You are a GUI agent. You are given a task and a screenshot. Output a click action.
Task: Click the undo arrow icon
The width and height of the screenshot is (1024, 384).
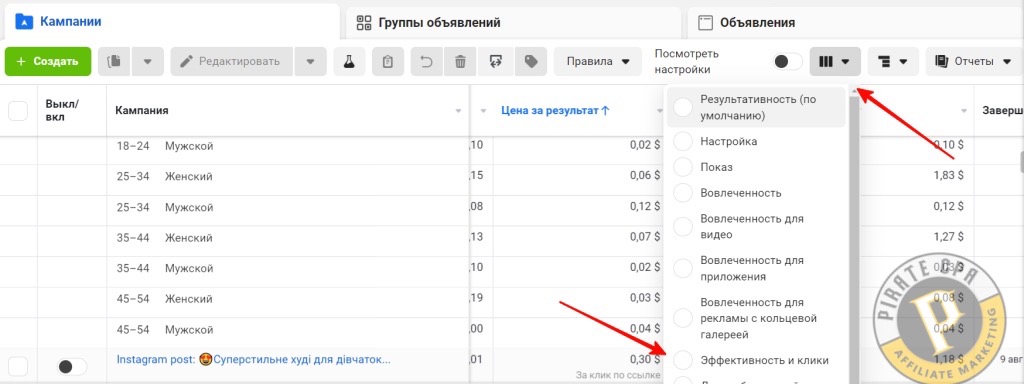426,61
